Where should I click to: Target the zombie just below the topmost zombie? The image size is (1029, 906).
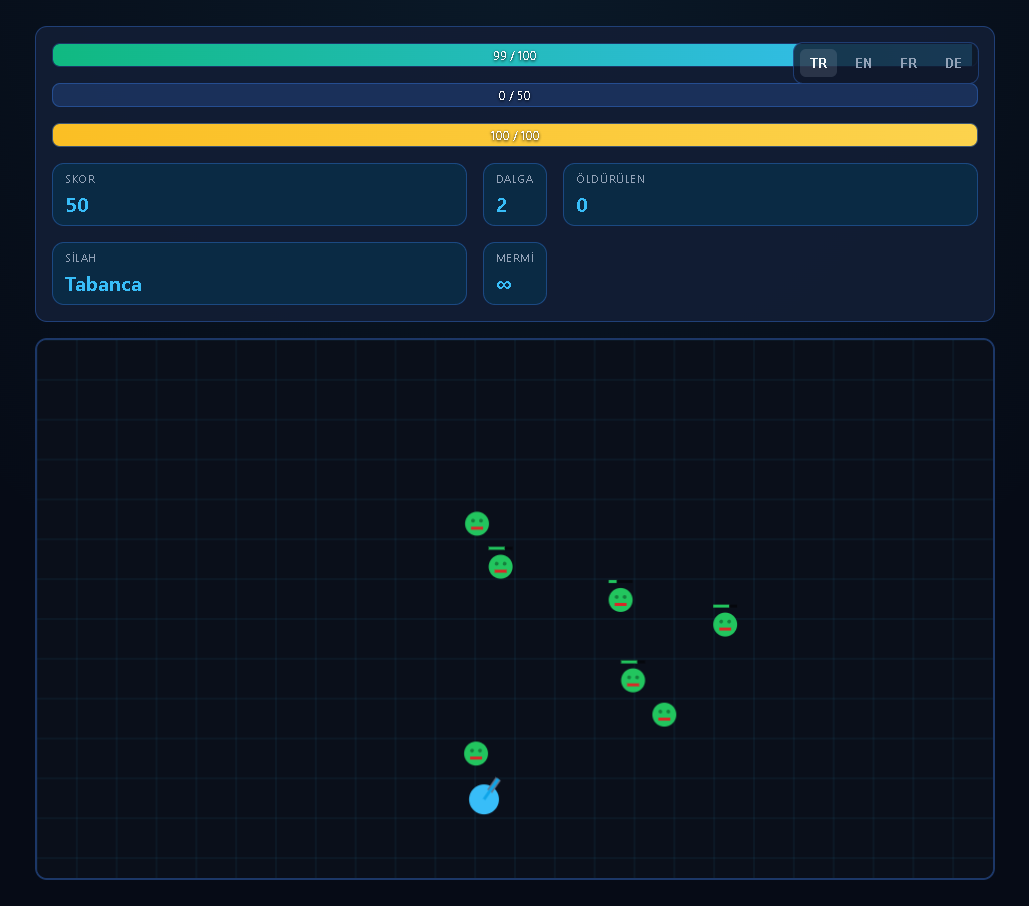tap(501, 567)
